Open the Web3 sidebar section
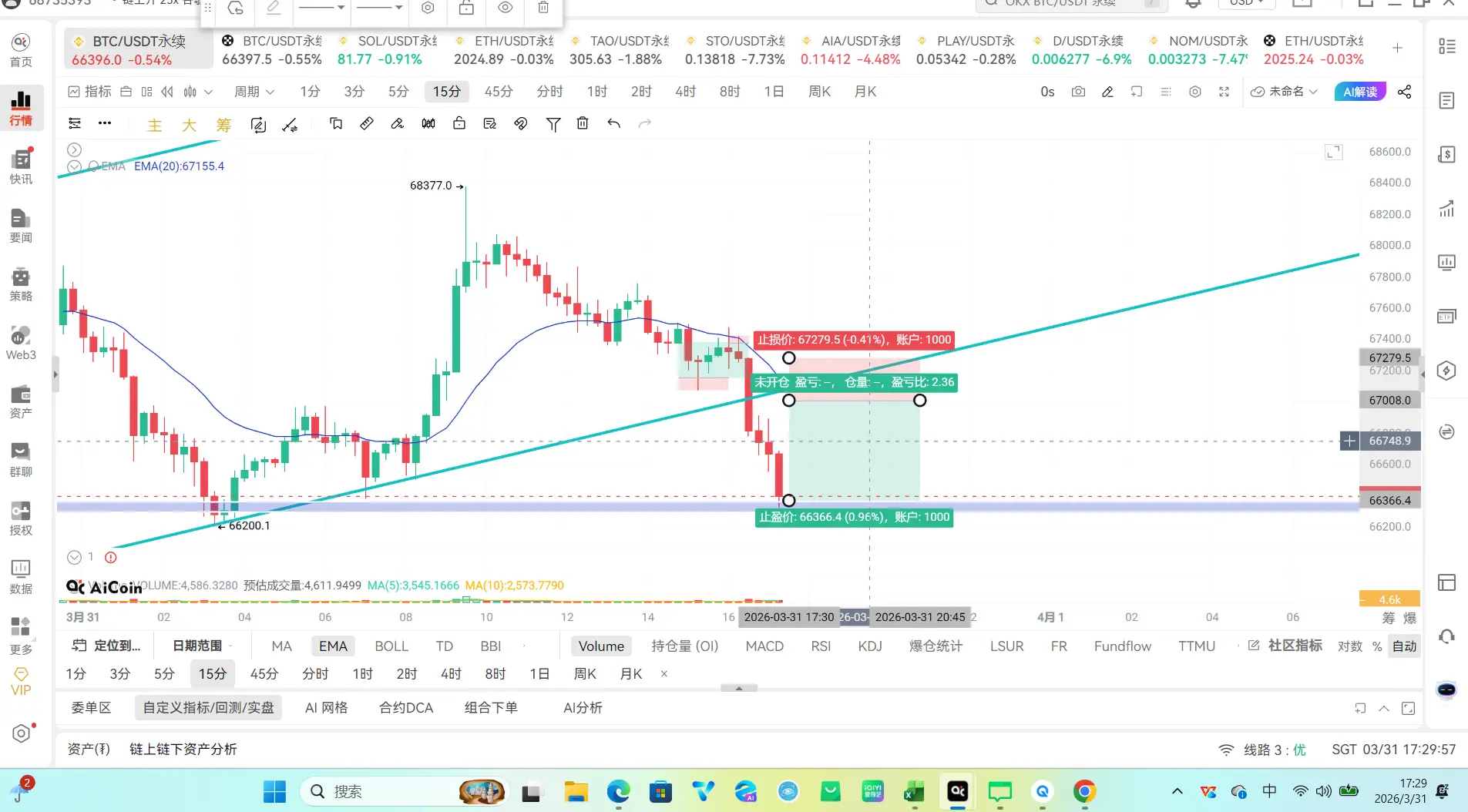The width and height of the screenshot is (1468, 812). click(x=21, y=344)
